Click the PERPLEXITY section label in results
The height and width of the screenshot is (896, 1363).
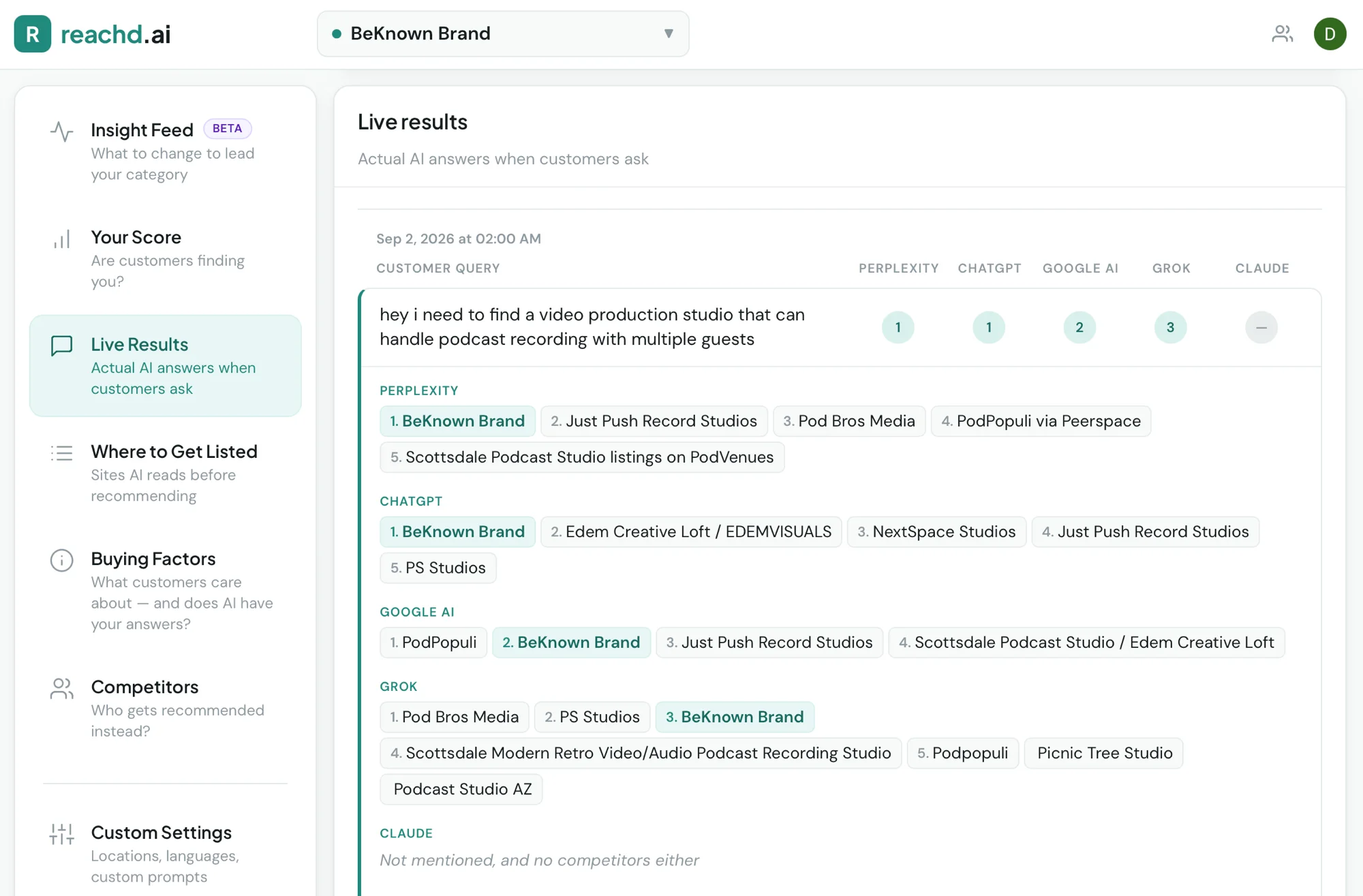coord(419,390)
